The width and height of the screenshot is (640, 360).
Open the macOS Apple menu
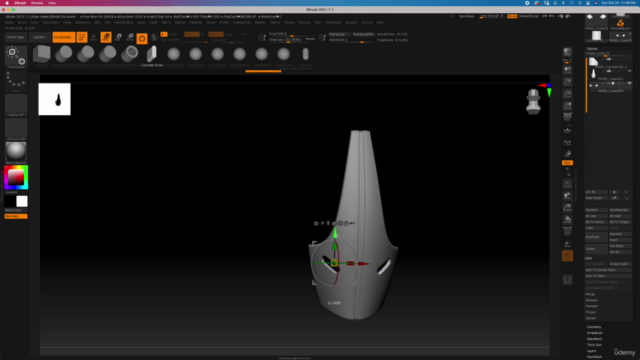[x=7, y=3]
